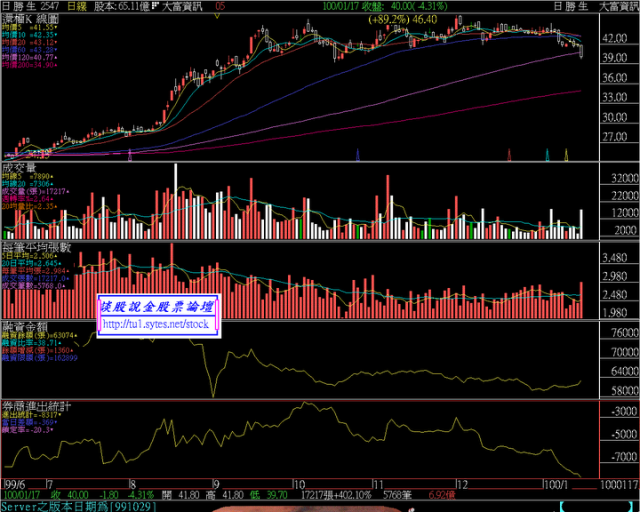Click the 均線5 =7890 volume legend
The width and height of the screenshot is (640, 512).
click(x=27, y=176)
